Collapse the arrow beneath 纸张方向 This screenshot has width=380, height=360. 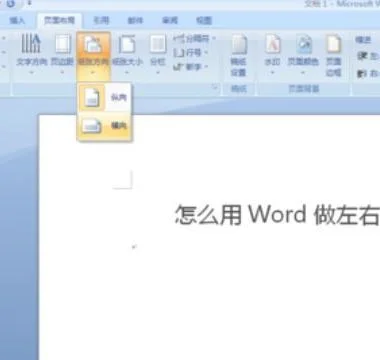tap(93, 72)
